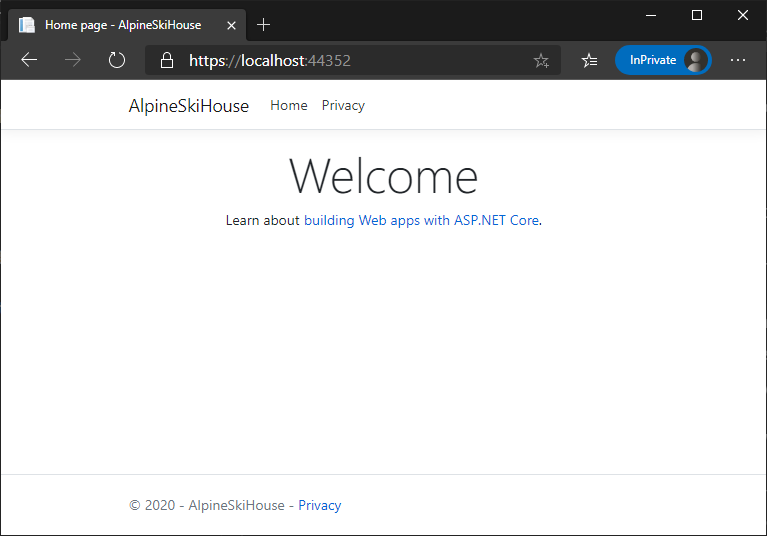767x536 pixels.
Task: Select the Home page - AlpineSkiHouse tab
Action: [127, 25]
